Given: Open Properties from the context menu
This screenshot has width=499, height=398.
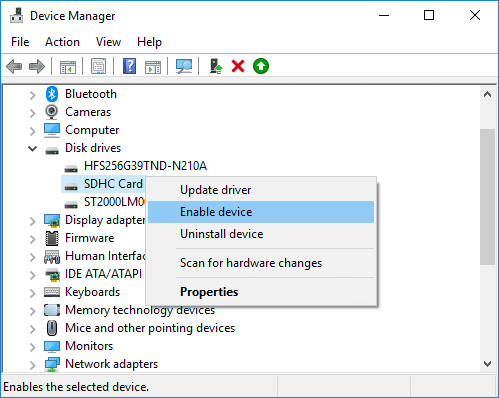Looking at the screenshot, I should click(x=261, y=292).
